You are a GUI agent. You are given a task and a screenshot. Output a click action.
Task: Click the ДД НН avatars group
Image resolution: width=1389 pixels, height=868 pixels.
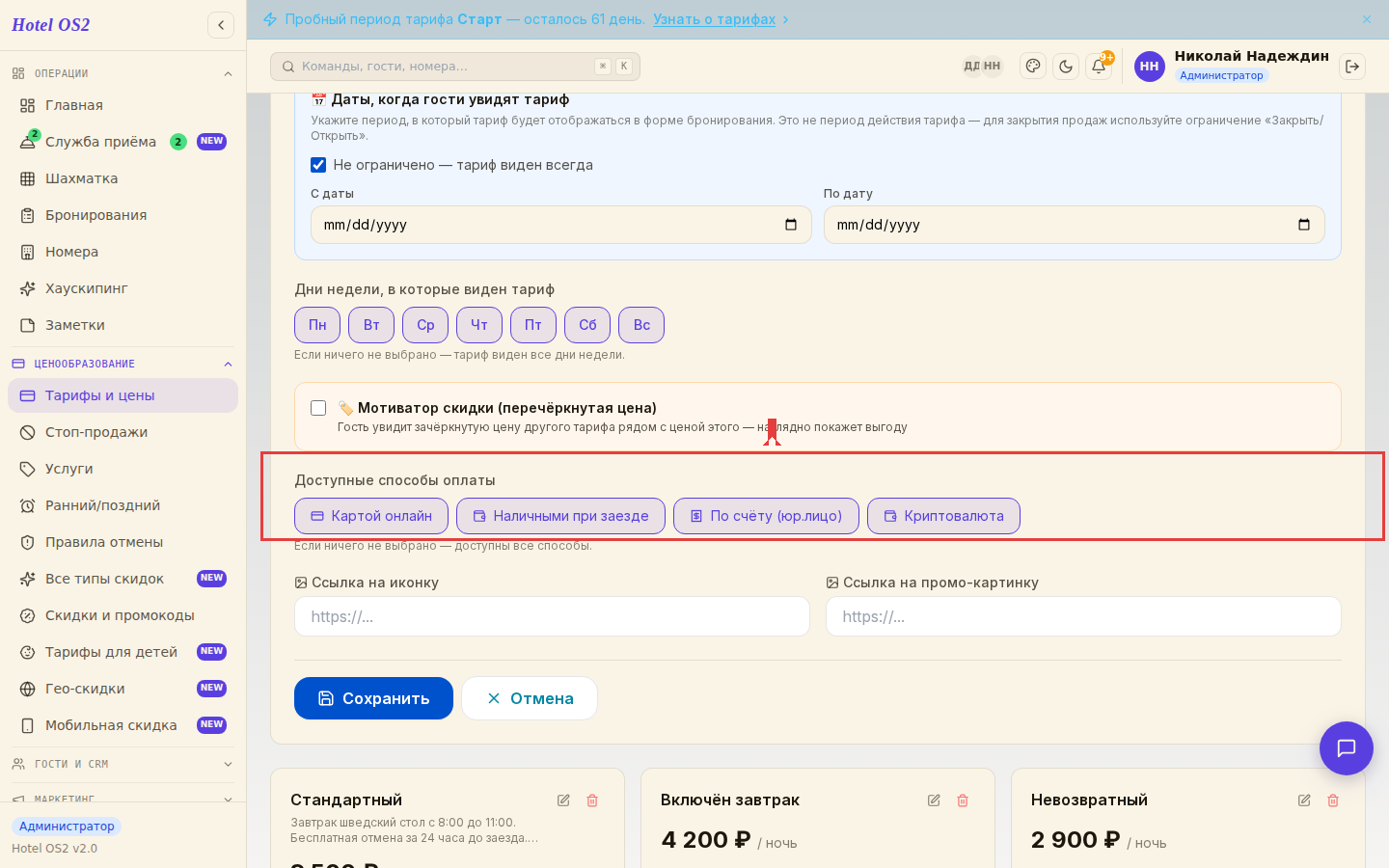[x=983, y=67]
